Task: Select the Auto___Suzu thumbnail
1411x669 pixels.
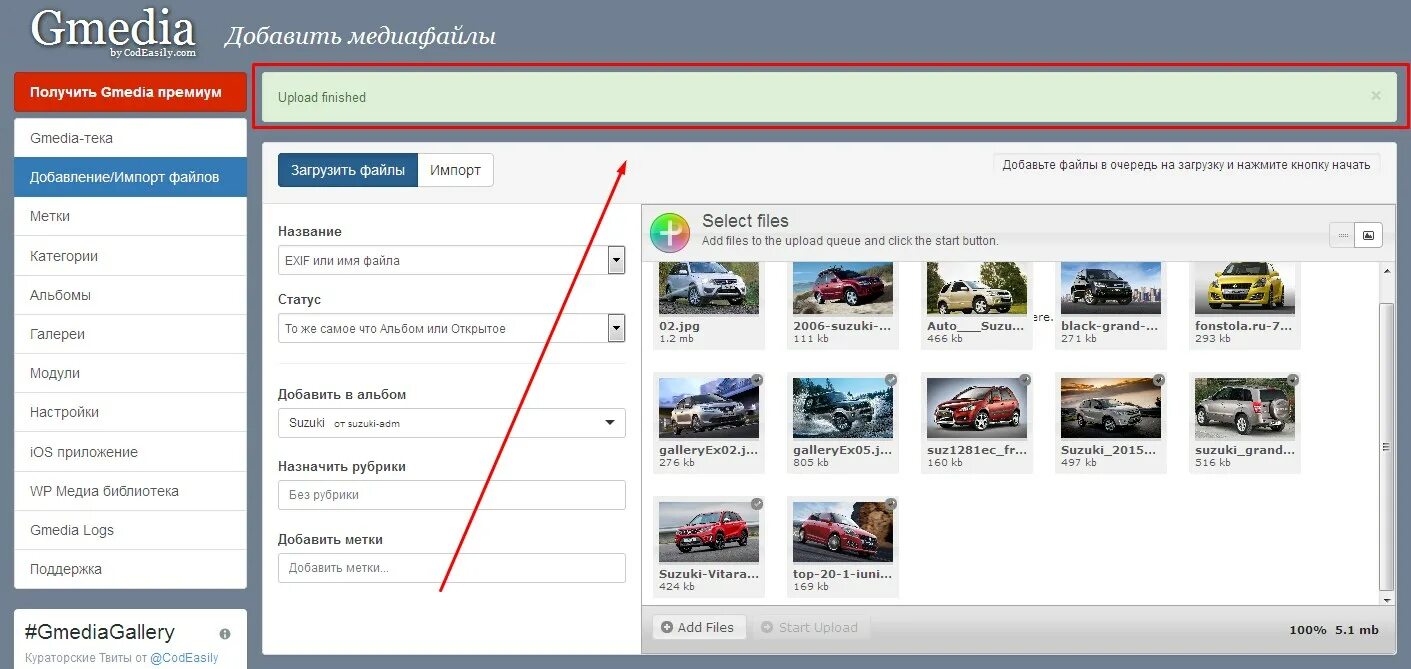Action: click(976, 289)
